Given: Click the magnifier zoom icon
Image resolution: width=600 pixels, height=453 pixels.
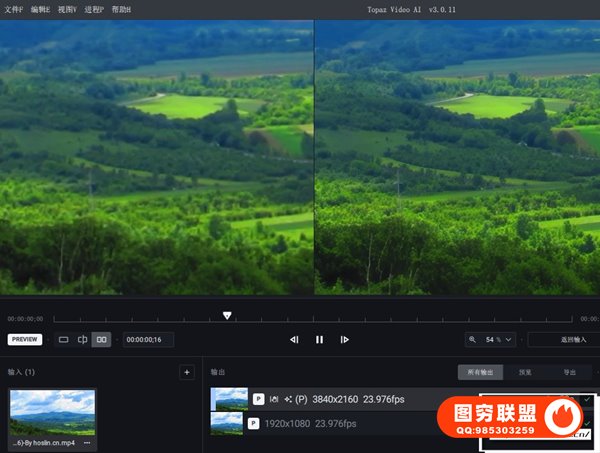Looking at the screenshot, I should point(472,340).
